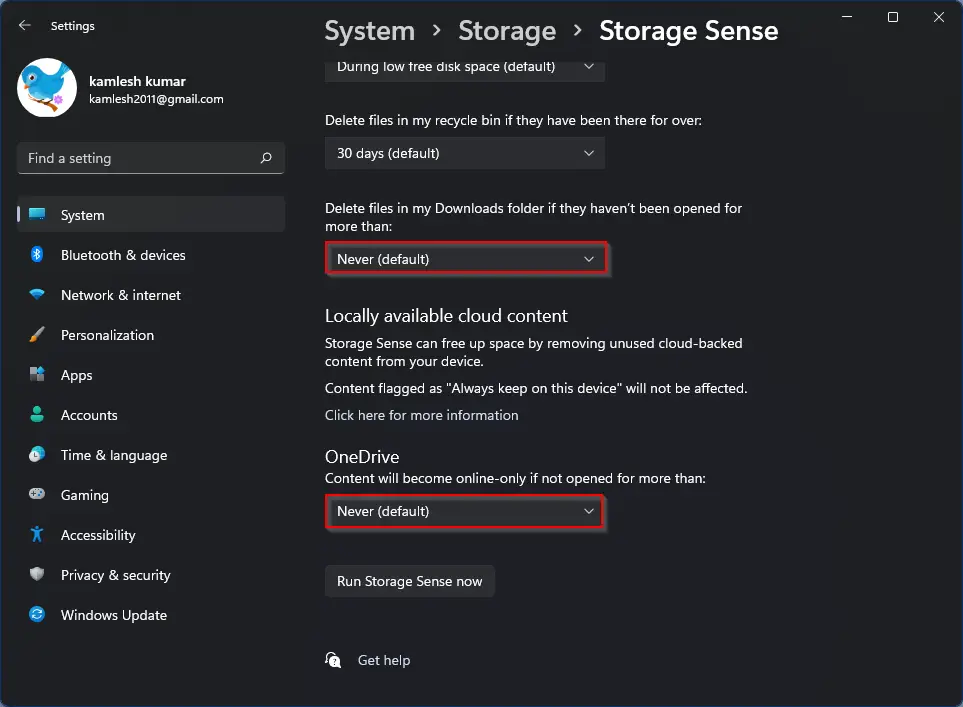Minimize the Settings window

(x=847, y=17)
